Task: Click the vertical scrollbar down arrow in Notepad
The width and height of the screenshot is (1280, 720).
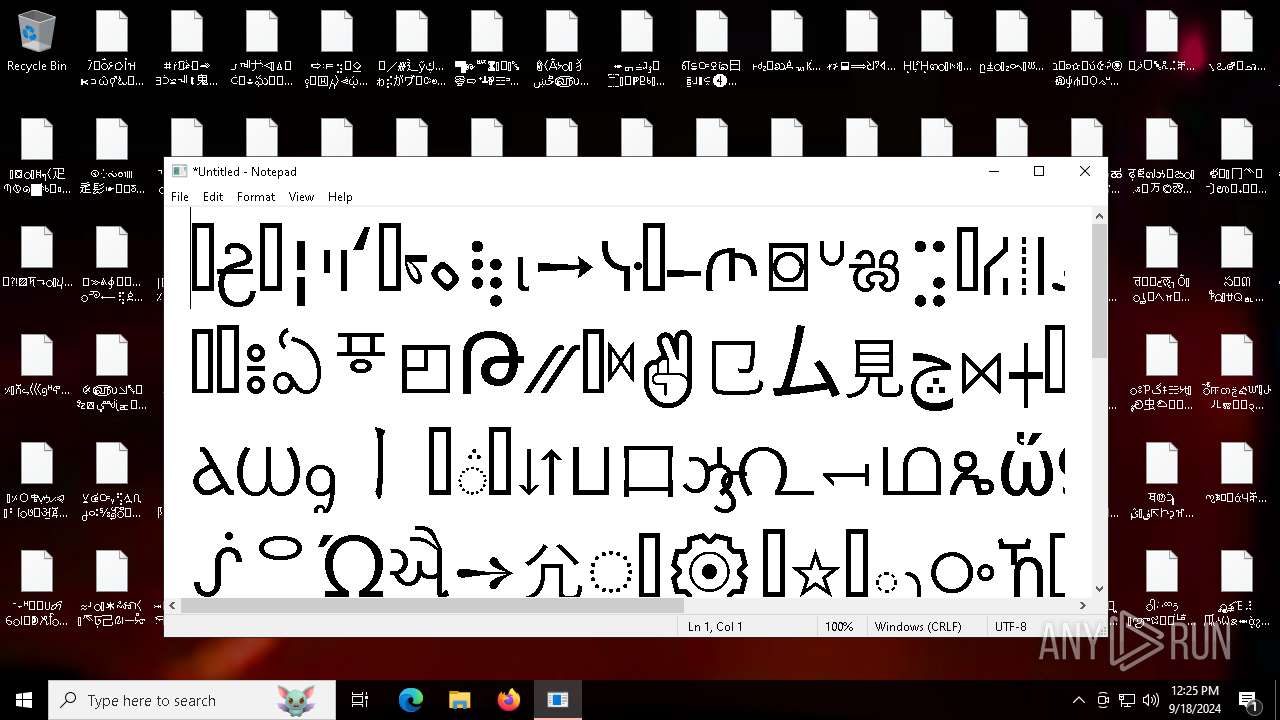Action: point(1099,589)
